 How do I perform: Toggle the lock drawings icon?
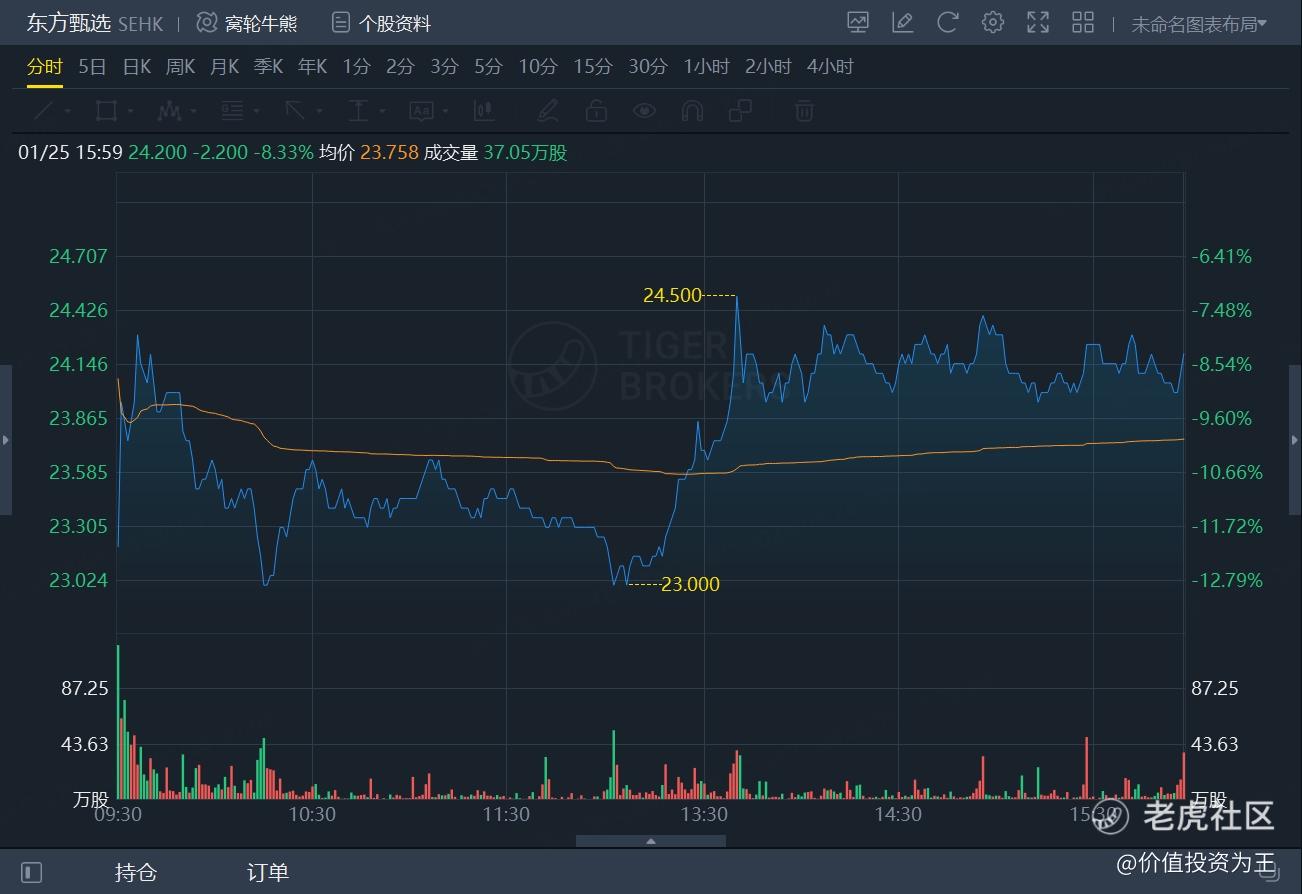tap(596, 111)
